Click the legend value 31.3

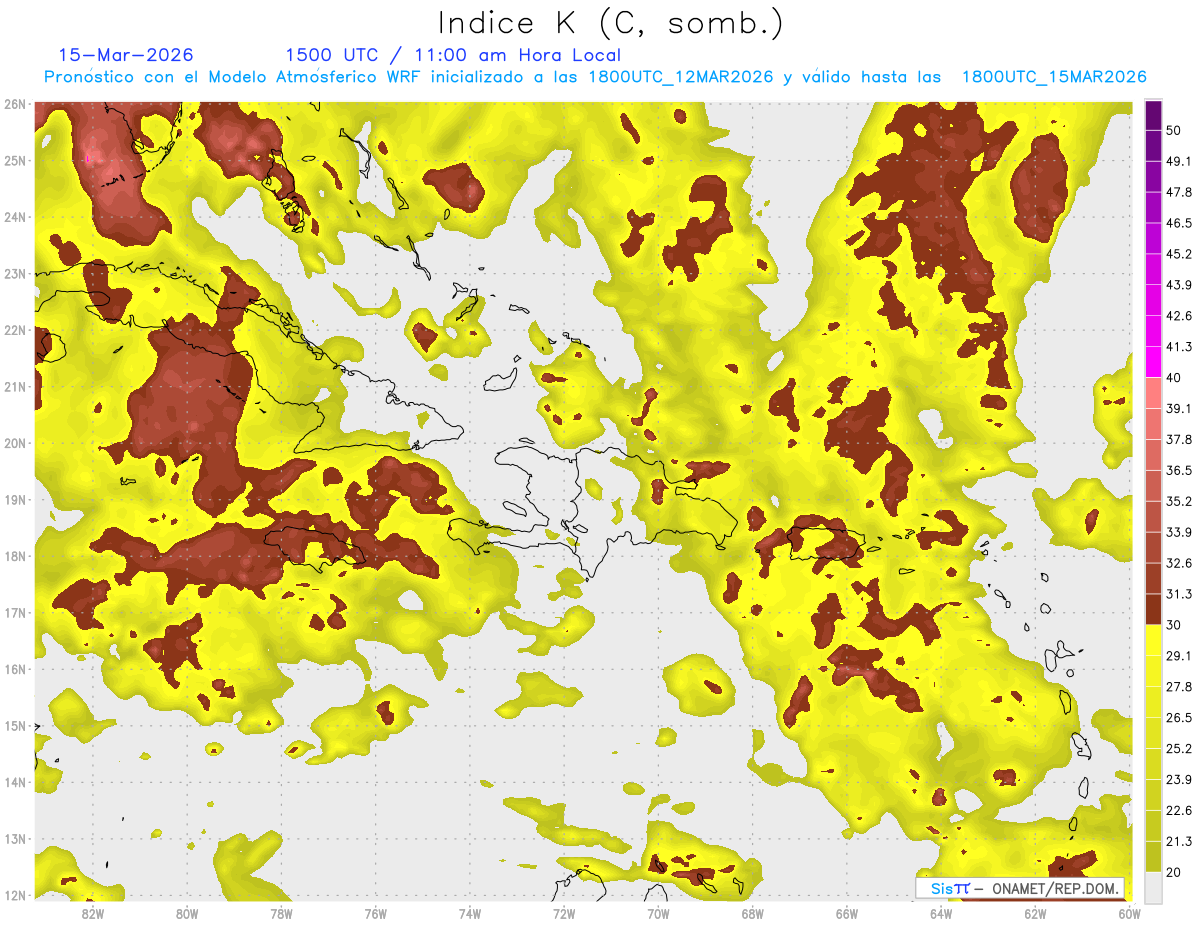click(1178, 594)
